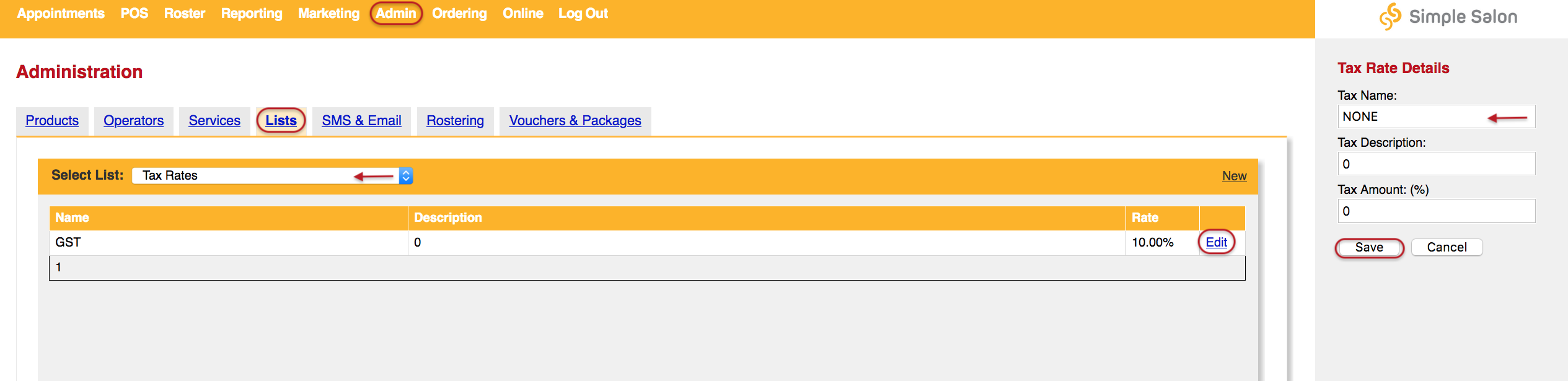Focus the Tax Amount percentage field
This screenshot has width=1568, height=381.
click(x=1437, y=211)
